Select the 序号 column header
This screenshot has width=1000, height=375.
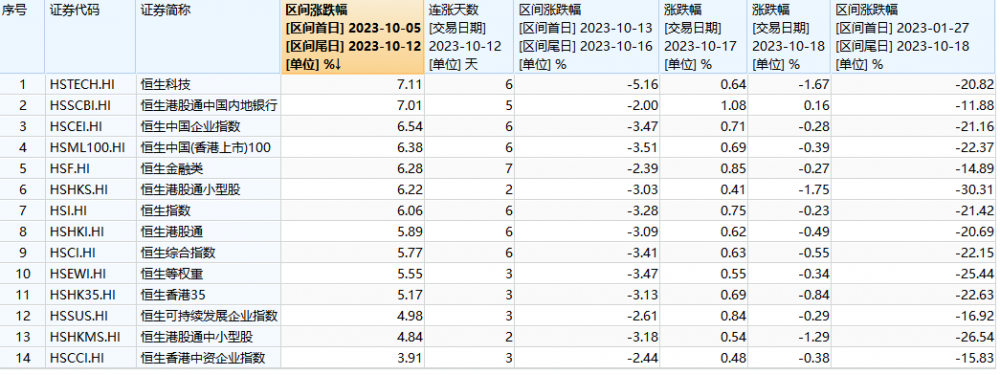point(22,37)
